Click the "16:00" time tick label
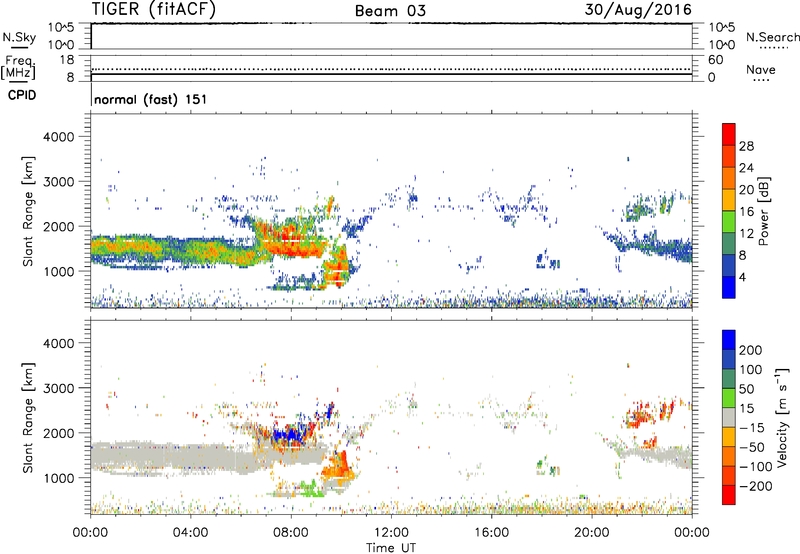The width and height of the screenshot is (800, 554). [x=491, y=533]
